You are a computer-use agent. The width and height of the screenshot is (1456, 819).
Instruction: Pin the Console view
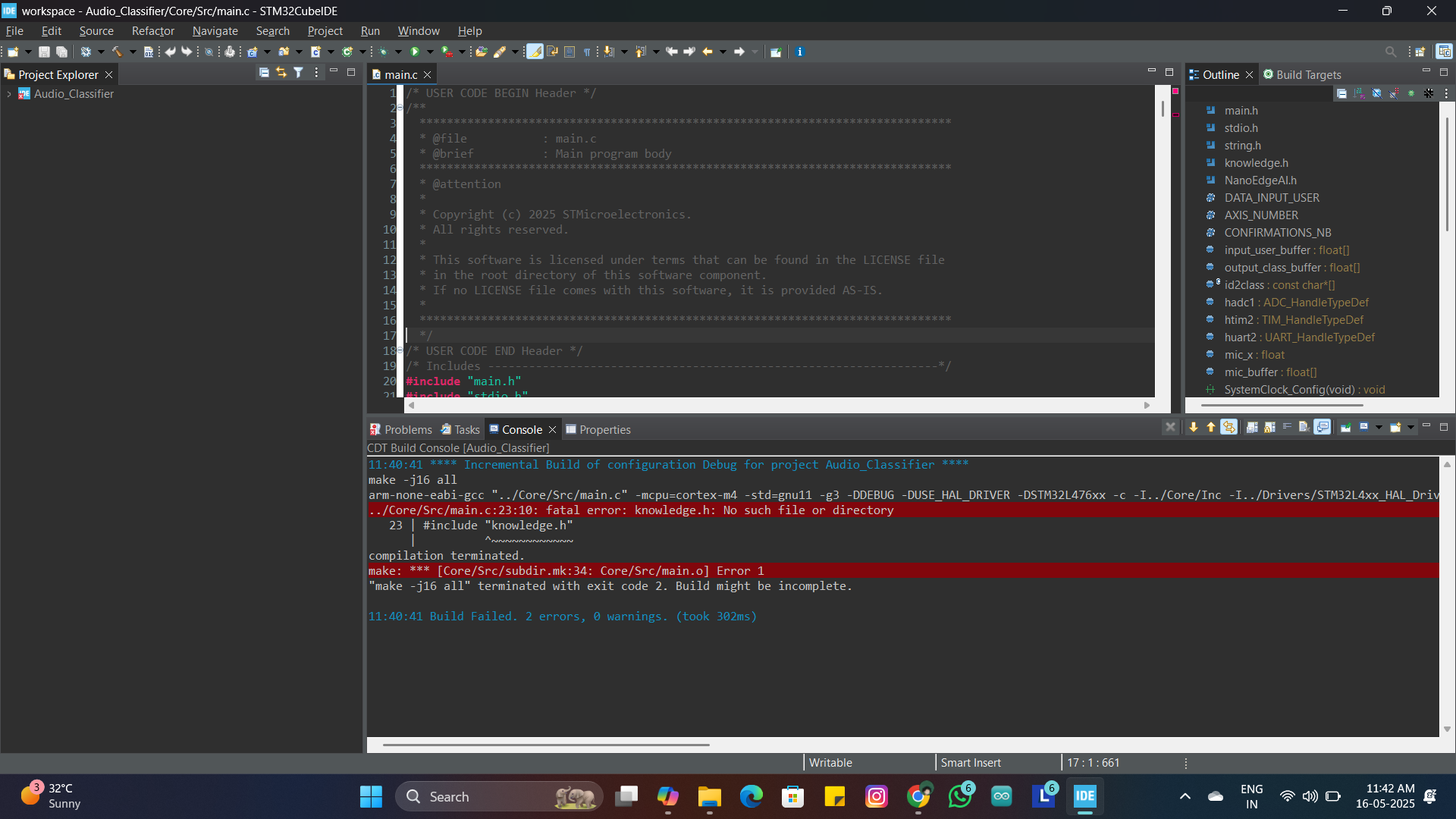click(1347, 427)
